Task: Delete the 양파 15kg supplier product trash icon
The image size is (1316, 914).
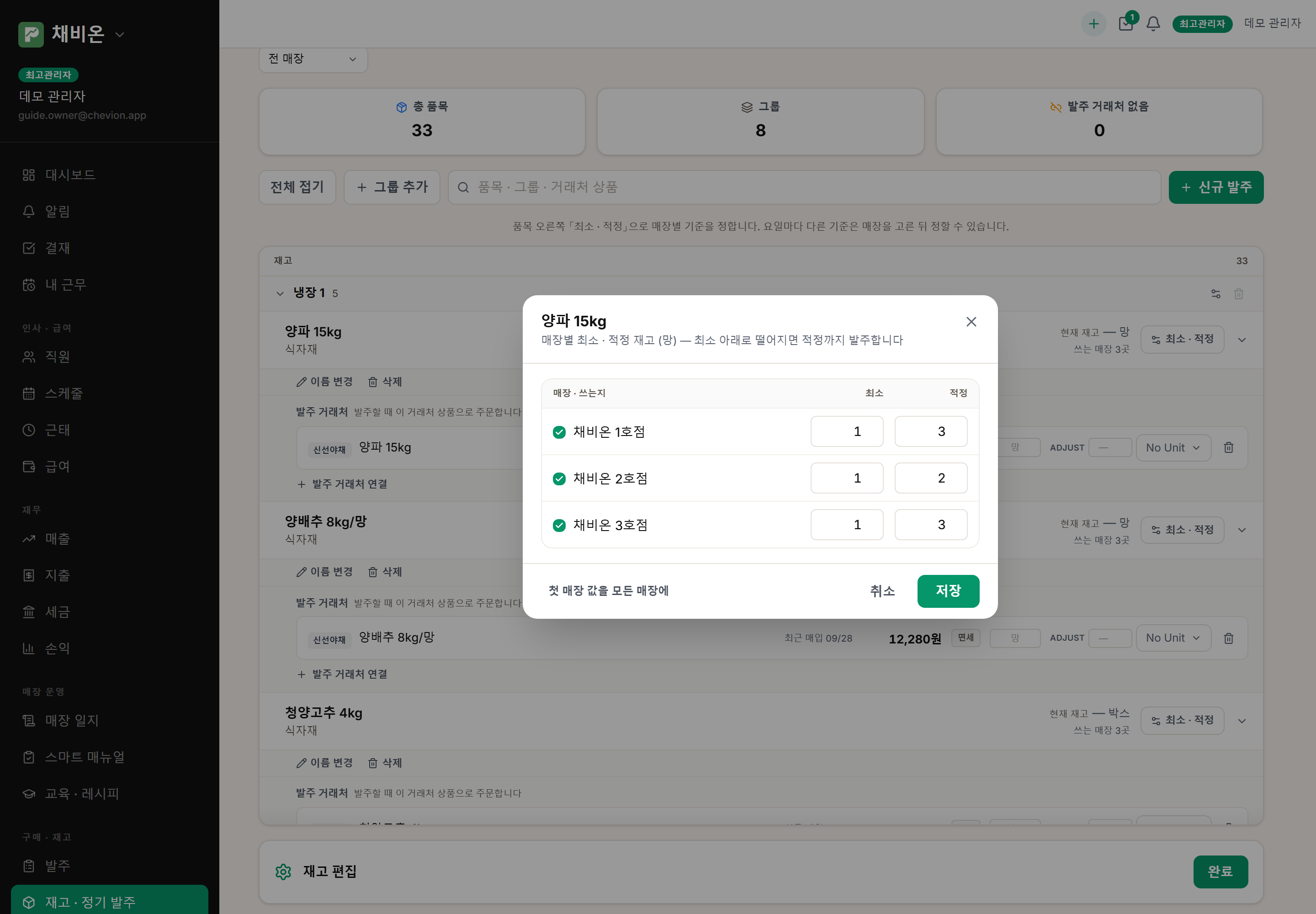Action: coord(1228,448)
